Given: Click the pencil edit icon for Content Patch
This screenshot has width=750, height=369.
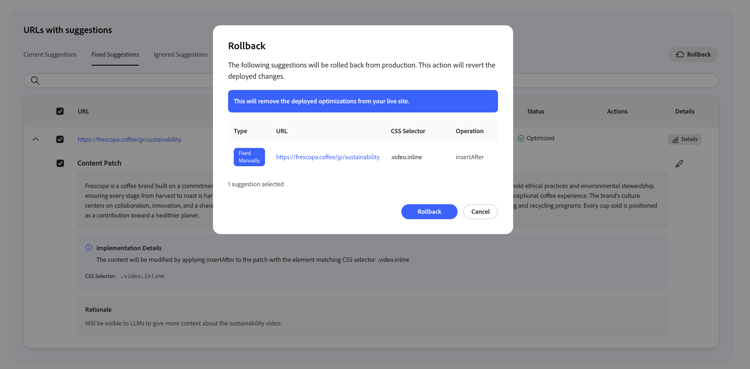Looking at the screenshot, I should (679, 164).
